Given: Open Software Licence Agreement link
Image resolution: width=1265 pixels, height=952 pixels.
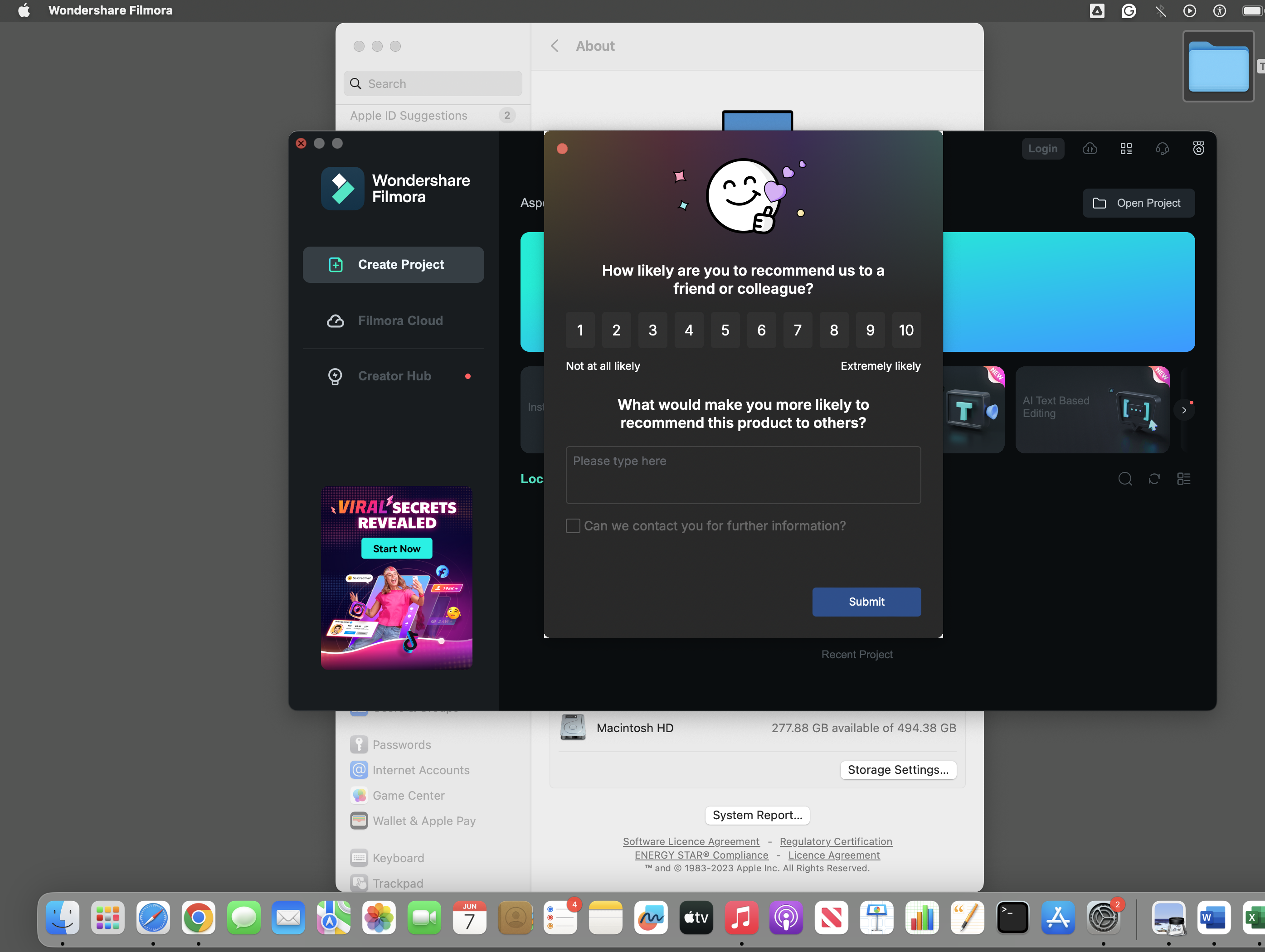Looking at the screenshot, I should coord(691,841).
